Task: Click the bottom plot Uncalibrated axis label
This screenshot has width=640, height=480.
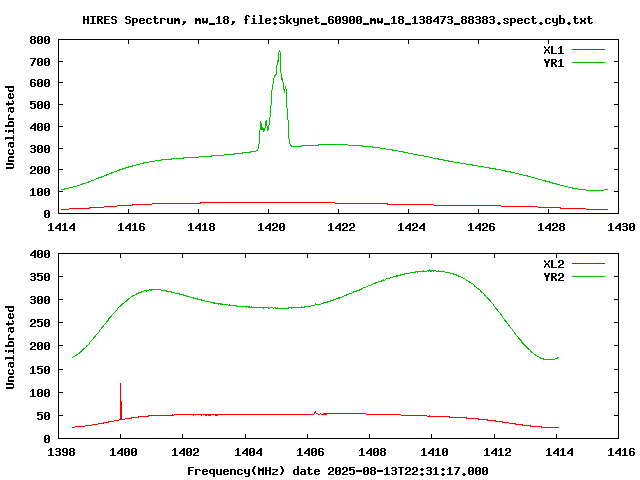Action: pos(10,347)
